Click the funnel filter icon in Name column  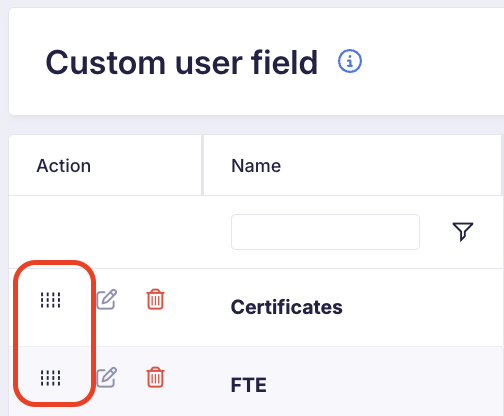click(463, 231)
